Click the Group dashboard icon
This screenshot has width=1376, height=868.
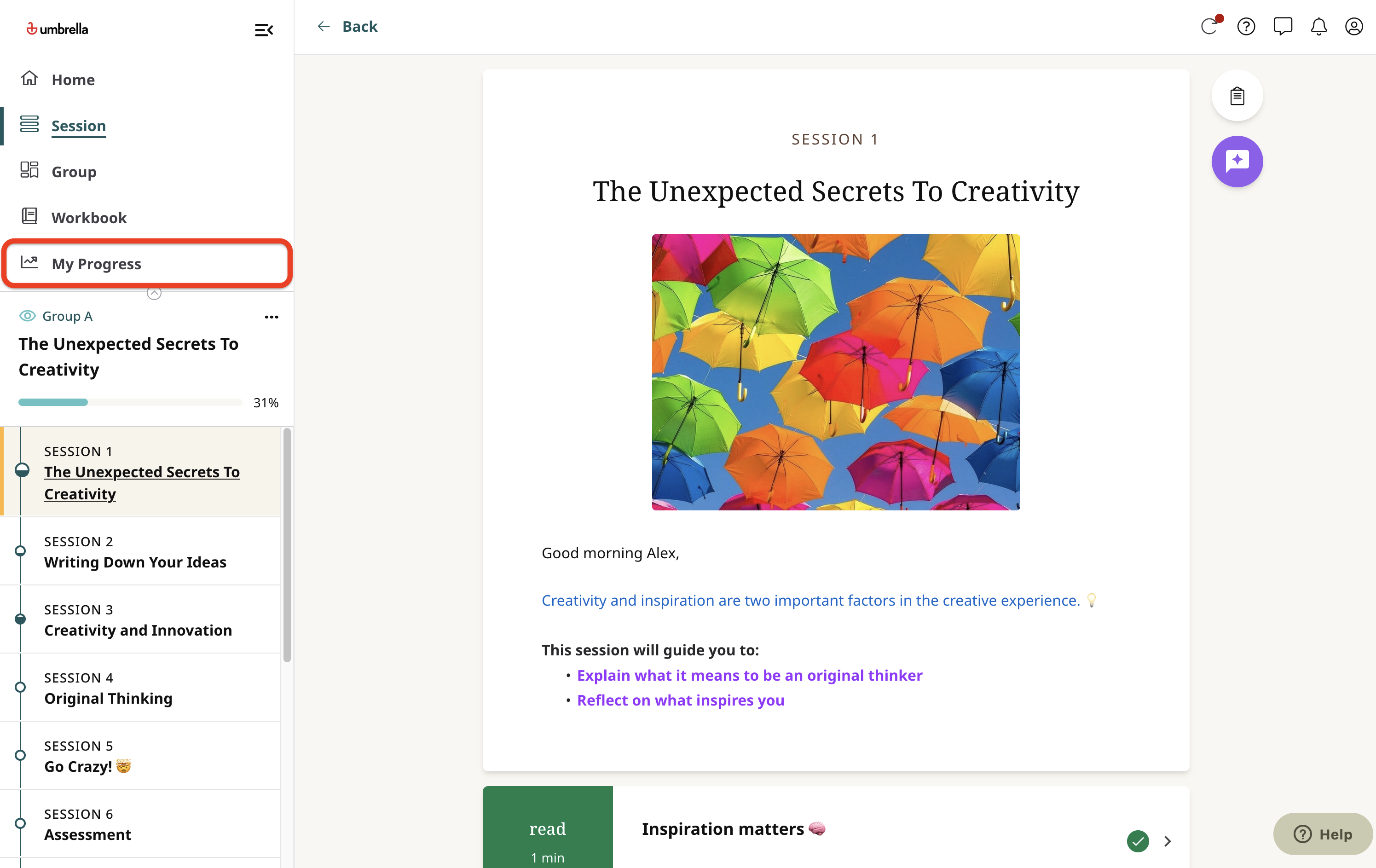tap(29, 170)
